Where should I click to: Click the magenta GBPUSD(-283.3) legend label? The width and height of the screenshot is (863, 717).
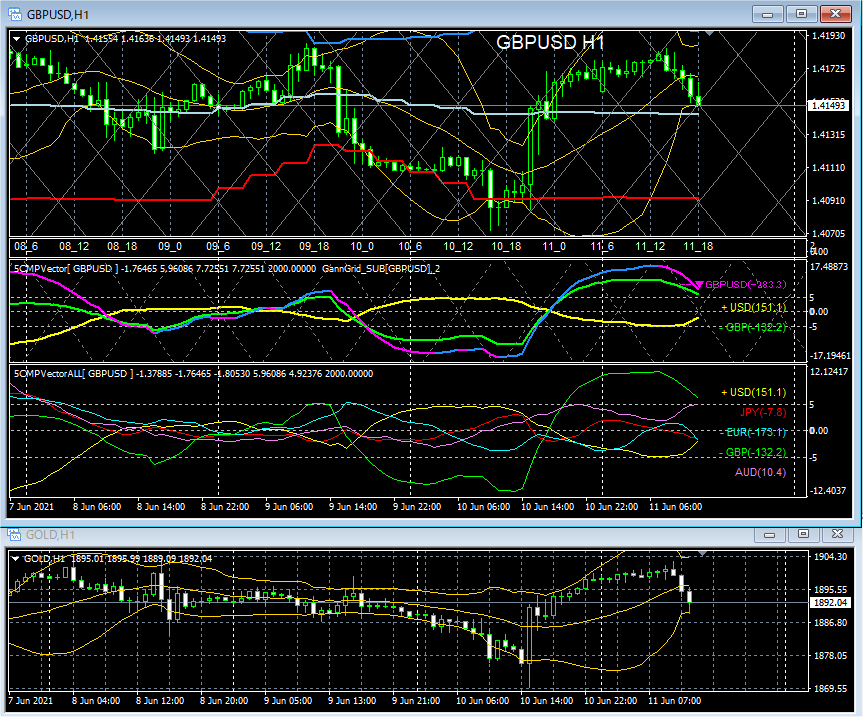point(746,284)
